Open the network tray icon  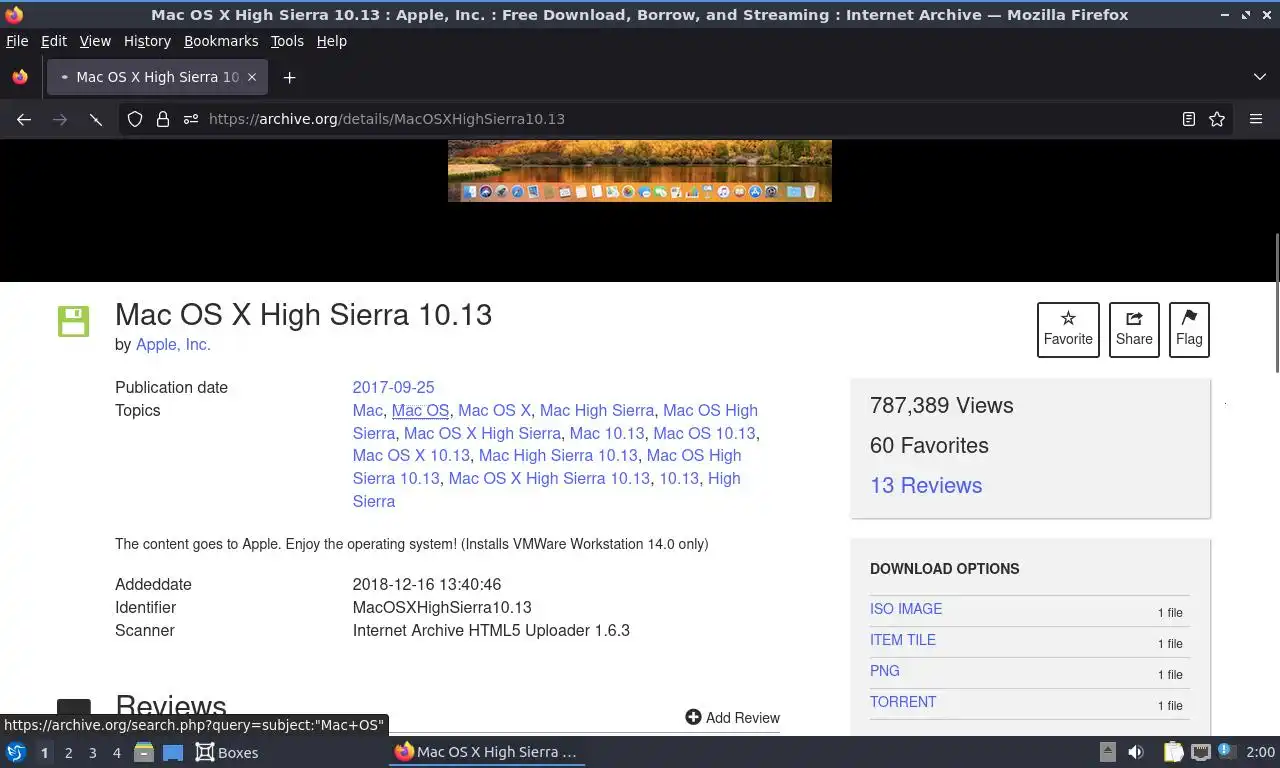click(x=1201, y=752)
